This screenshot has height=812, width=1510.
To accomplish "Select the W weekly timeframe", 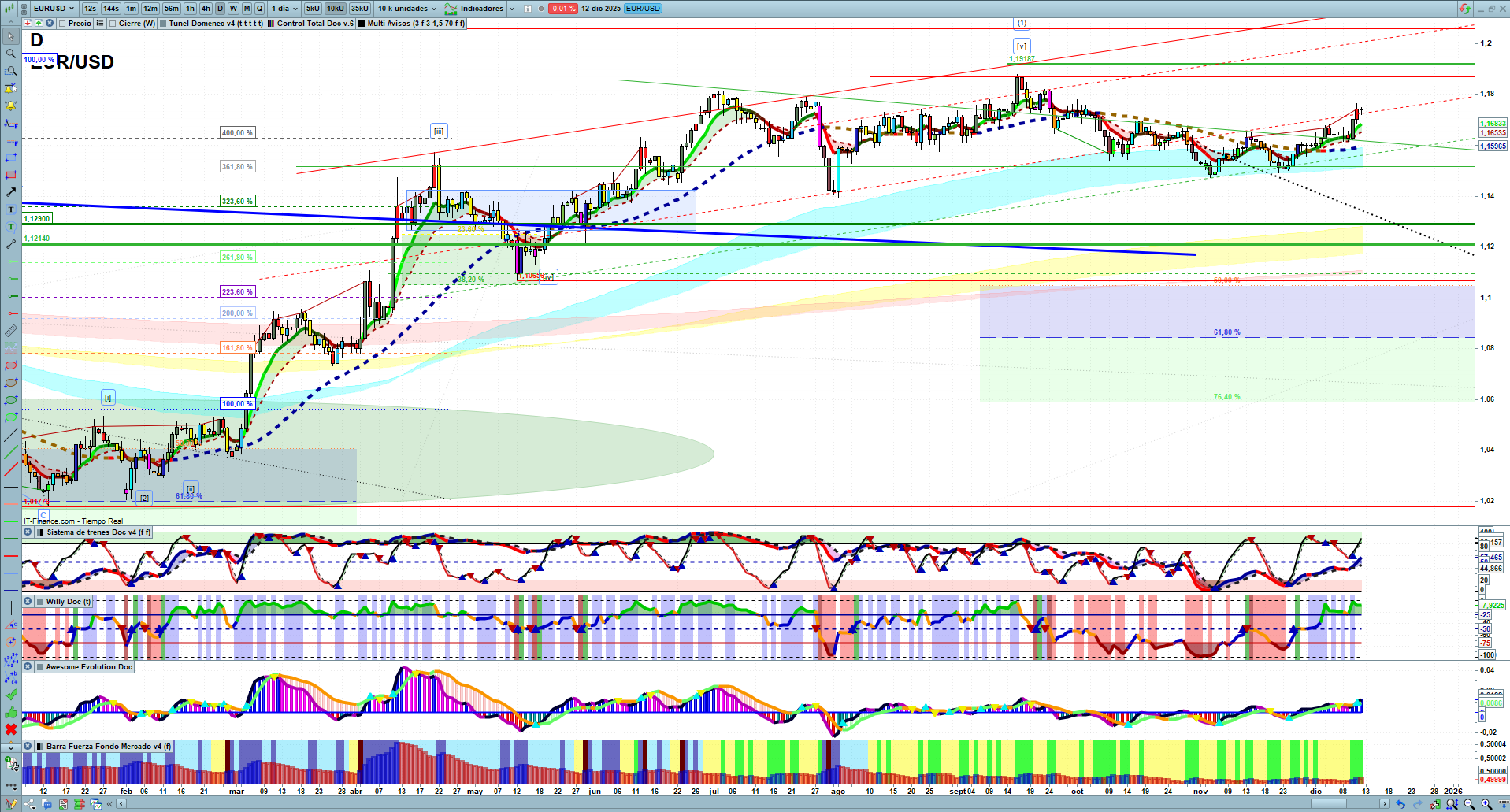I will pyautogui.click(x=233, y=9).
